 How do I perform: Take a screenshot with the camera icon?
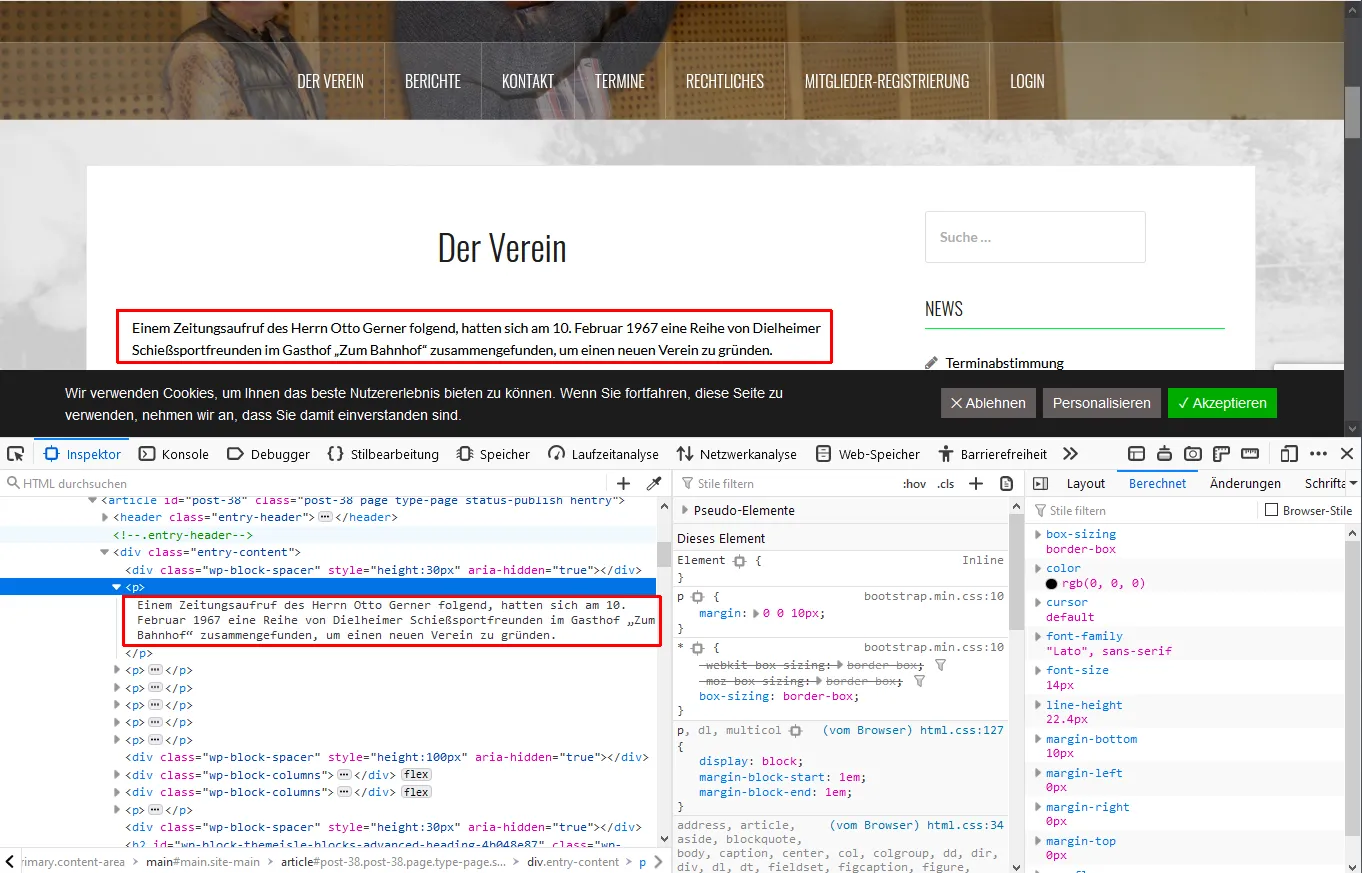pos(1193,454)
